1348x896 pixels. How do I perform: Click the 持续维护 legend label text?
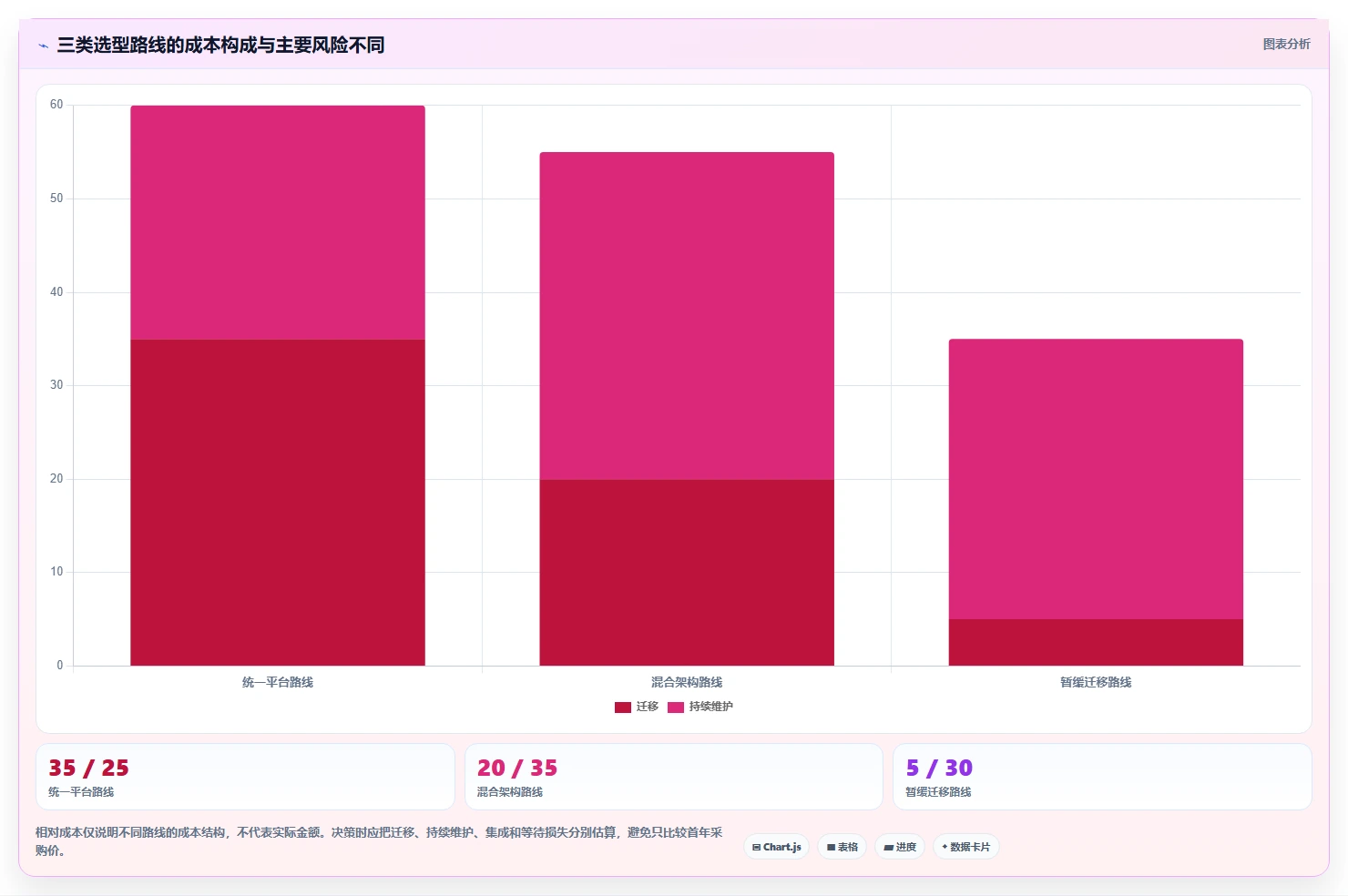point(711,707)
